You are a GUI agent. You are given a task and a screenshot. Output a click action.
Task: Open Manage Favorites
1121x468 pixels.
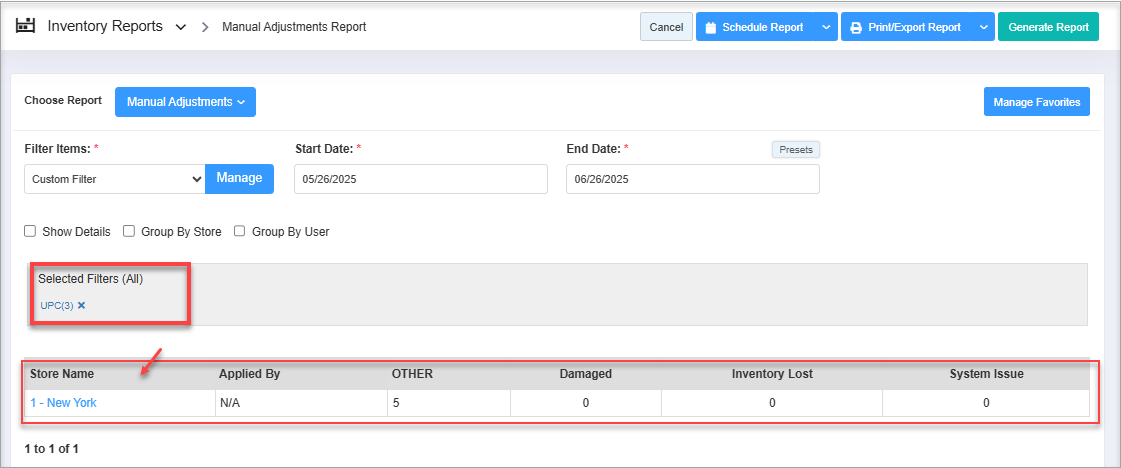pos(1036,102)
